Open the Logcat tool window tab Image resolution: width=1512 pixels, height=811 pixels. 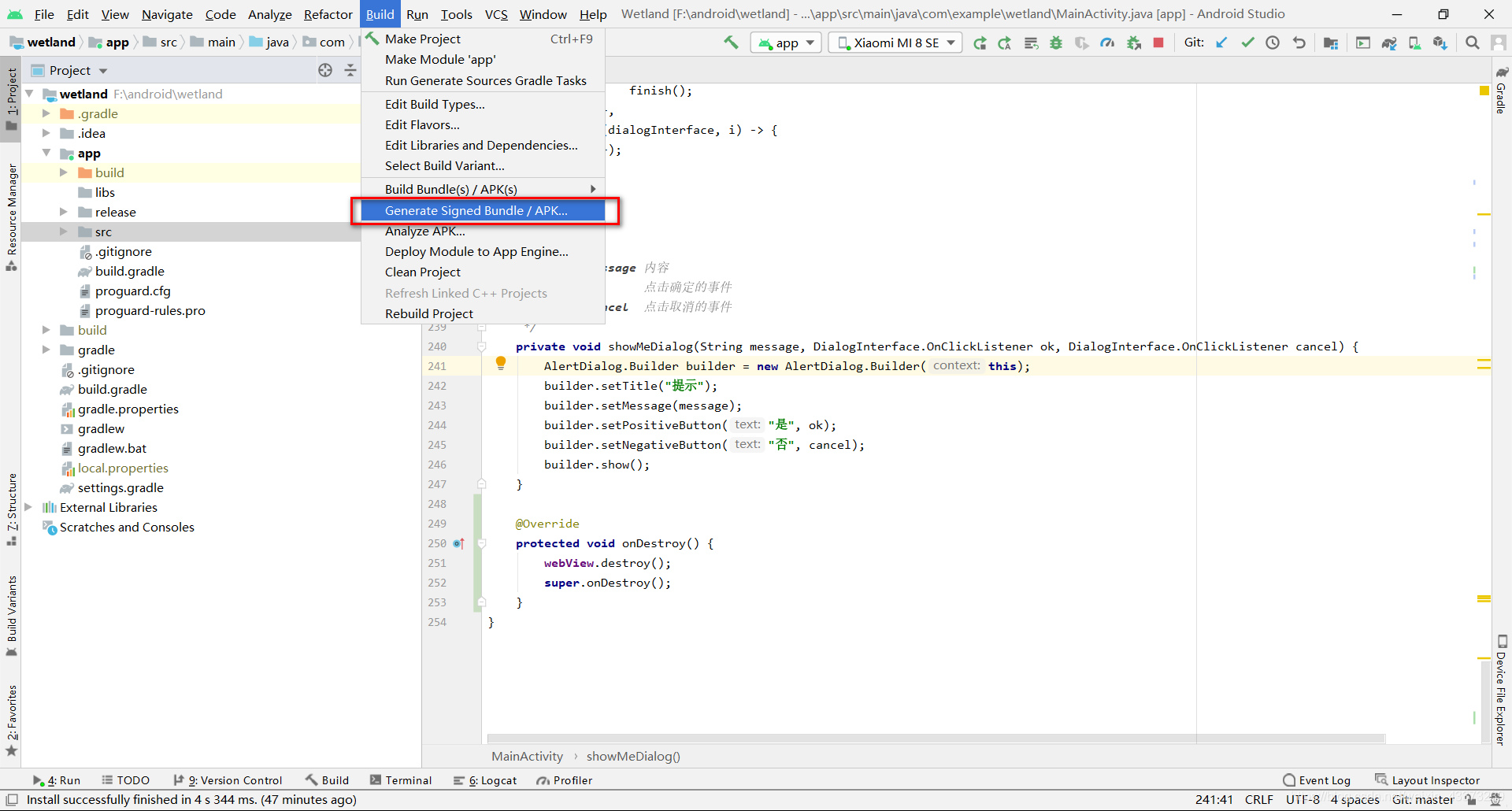[x=485, y=780]
